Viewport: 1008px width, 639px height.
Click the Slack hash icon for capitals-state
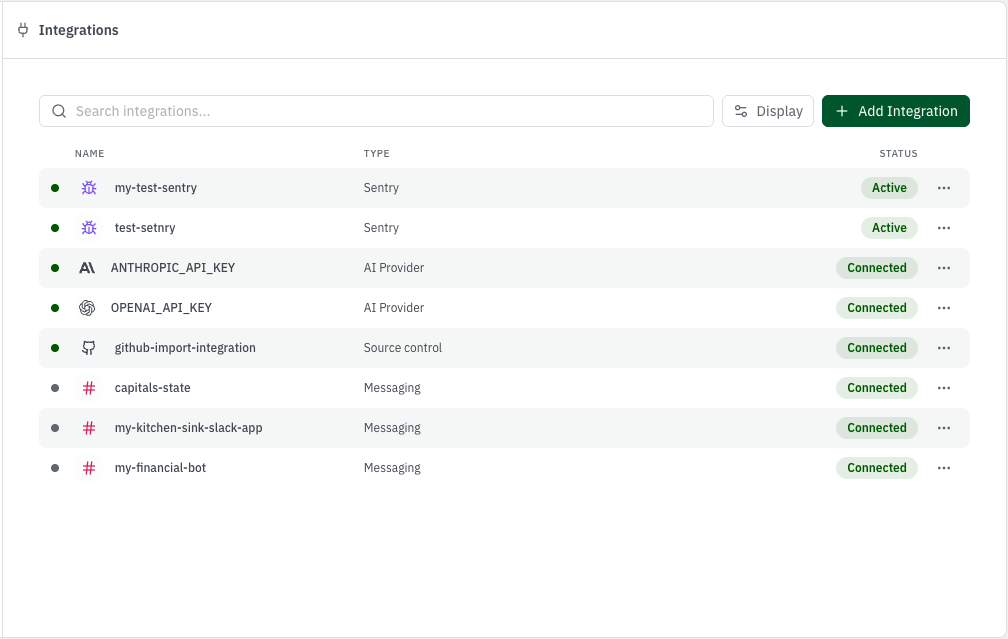(x=89, y=388)
